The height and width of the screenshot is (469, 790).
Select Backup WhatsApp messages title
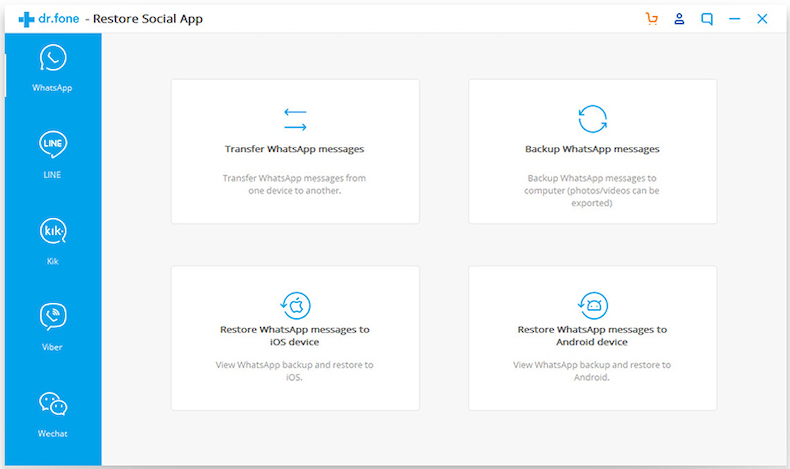[x=592, y=149]
